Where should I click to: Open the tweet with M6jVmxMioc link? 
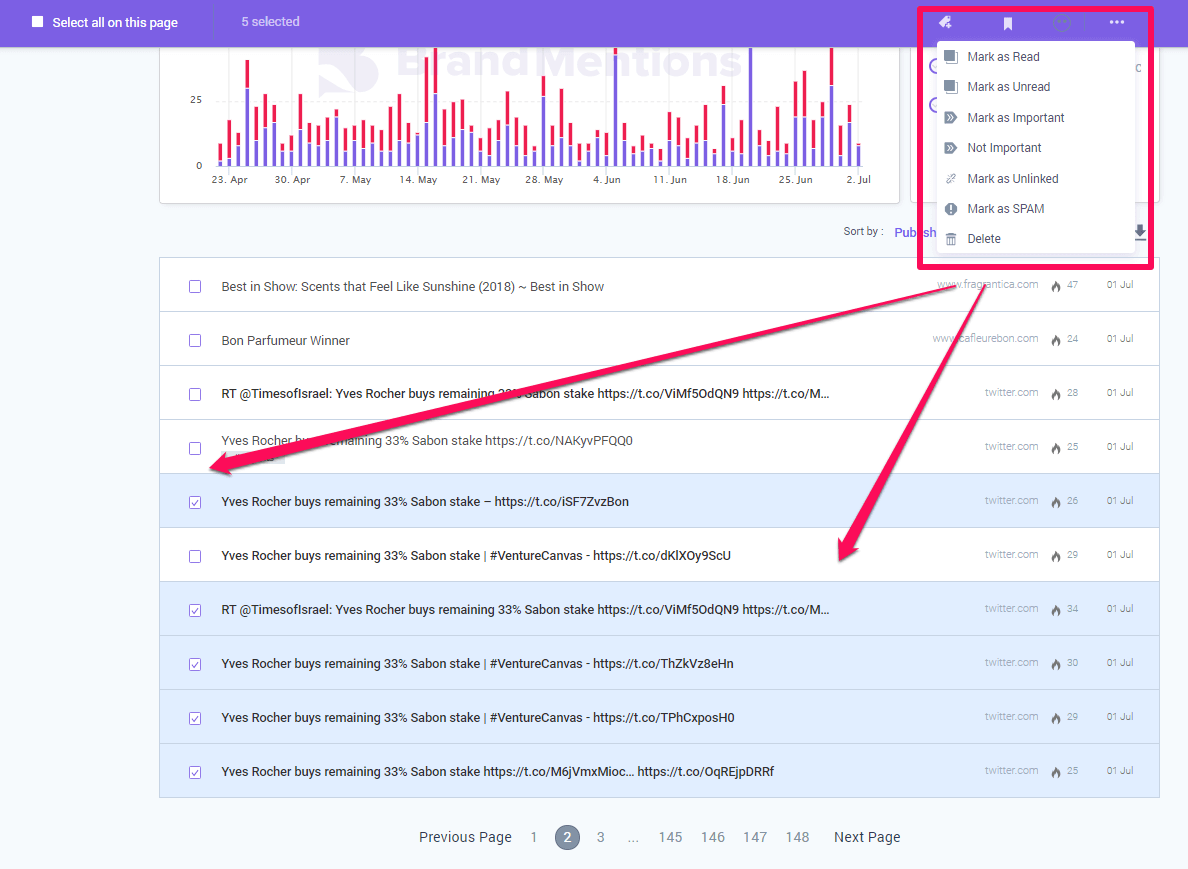pyautogui.click(x=498, y=771)
